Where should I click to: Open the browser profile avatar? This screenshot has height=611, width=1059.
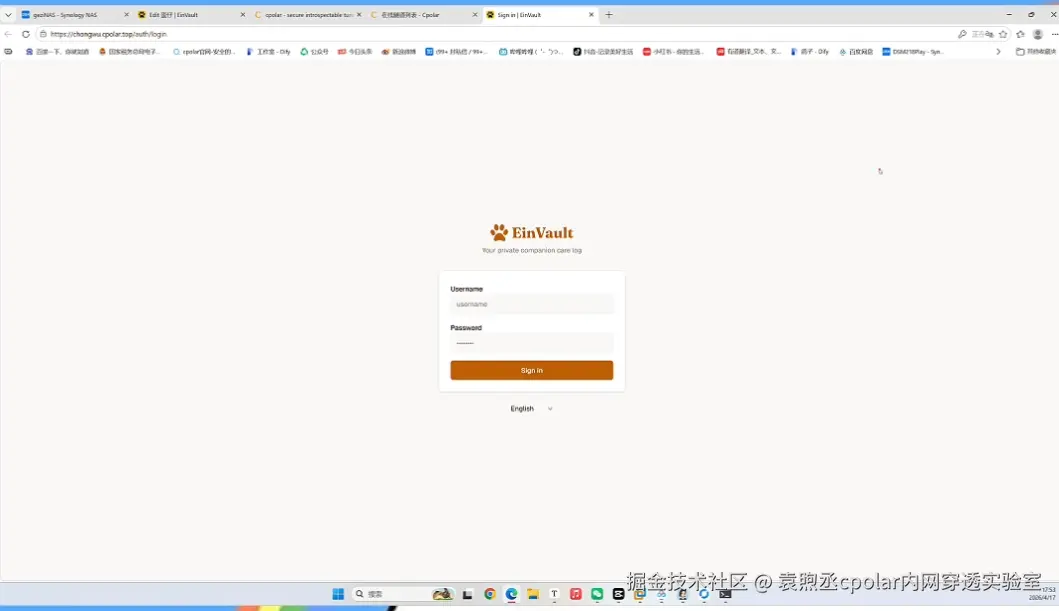point(1038,34)
